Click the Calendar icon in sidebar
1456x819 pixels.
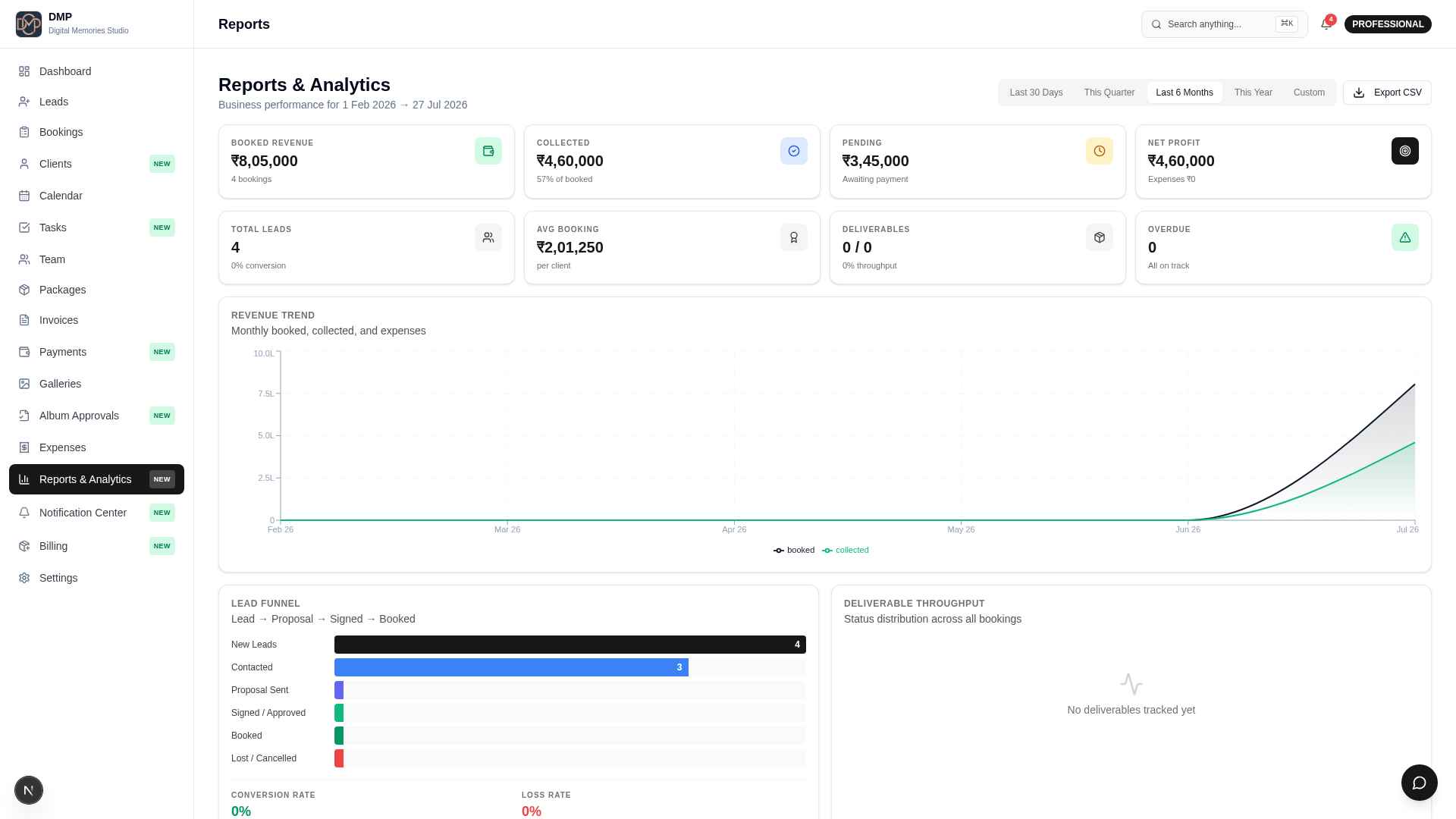pyautogui.click(x=24, y=196)
